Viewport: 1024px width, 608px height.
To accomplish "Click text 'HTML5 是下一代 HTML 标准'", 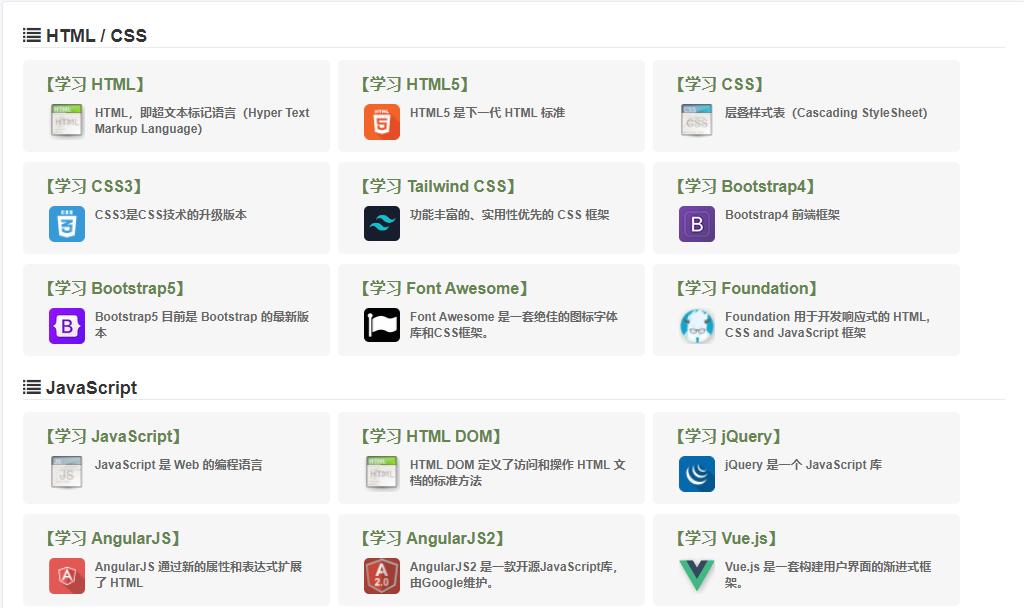I will coord(488,113).
